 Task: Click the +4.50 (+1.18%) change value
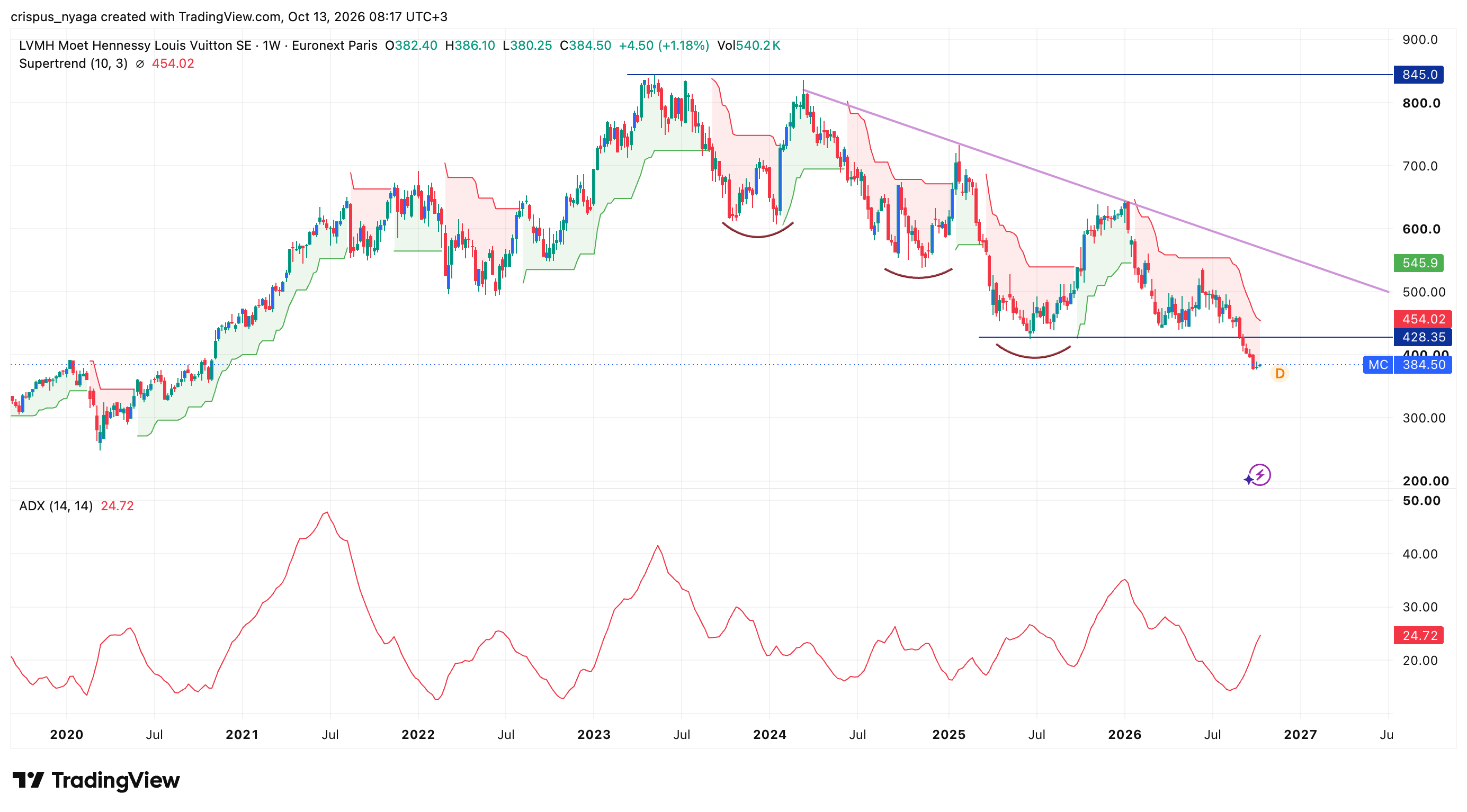664,46
